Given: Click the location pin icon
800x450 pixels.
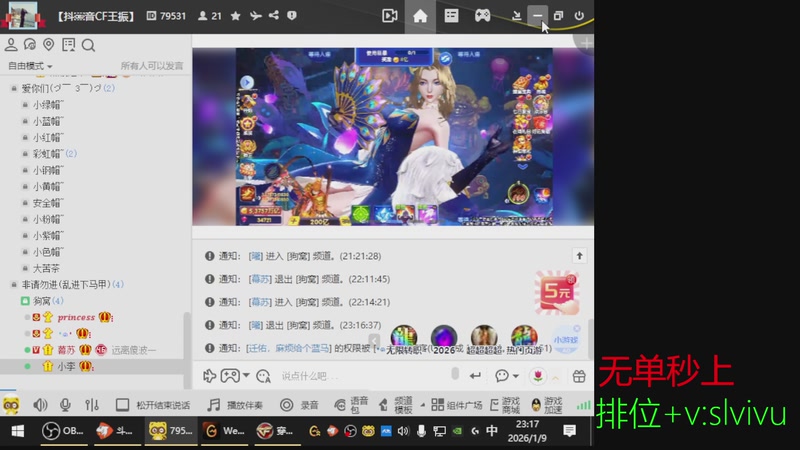Looking at the screenshot, I should click(48, 45).
